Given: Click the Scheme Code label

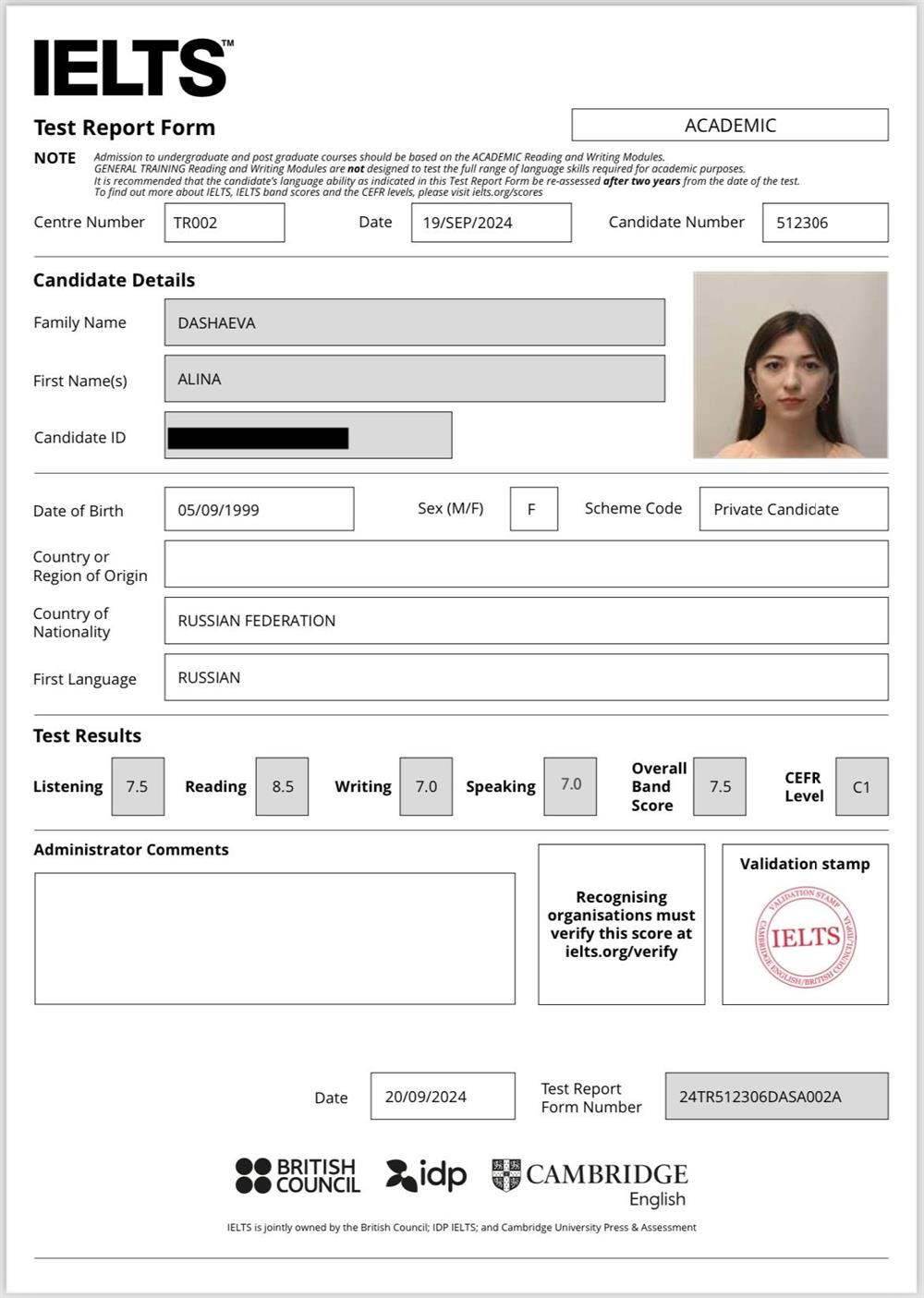Looking at the screenshot, I should tap(633, 508).
